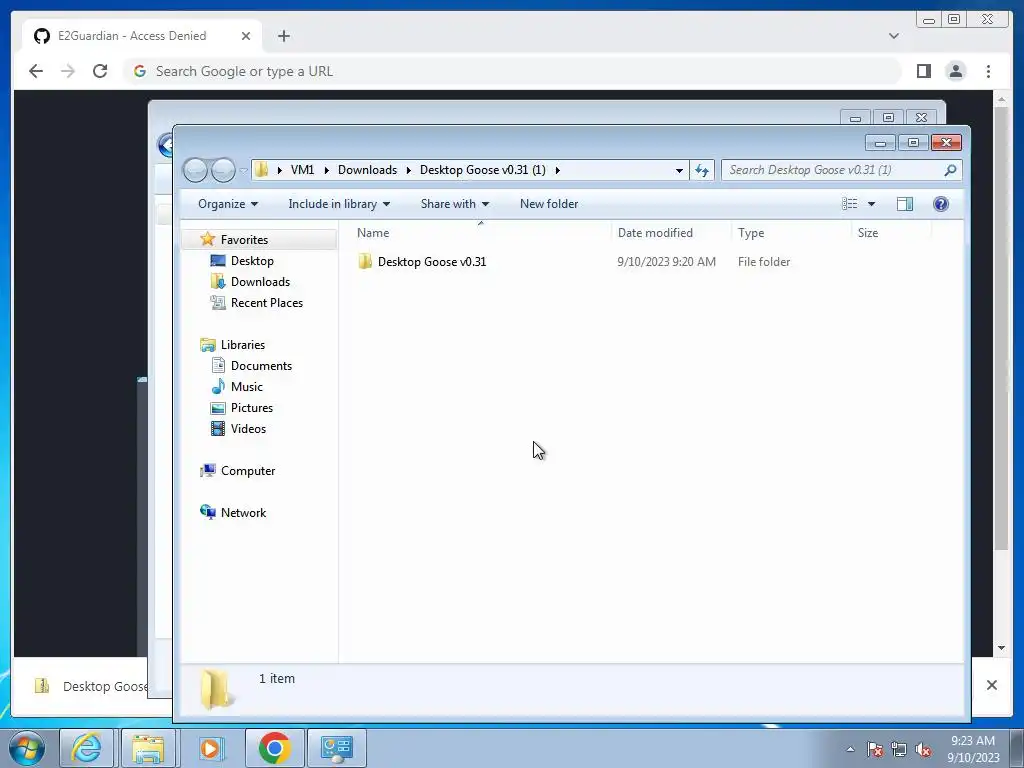Toggle the preview pane
This screenshot has width=1024, height=768.
(x=904, y=204)
